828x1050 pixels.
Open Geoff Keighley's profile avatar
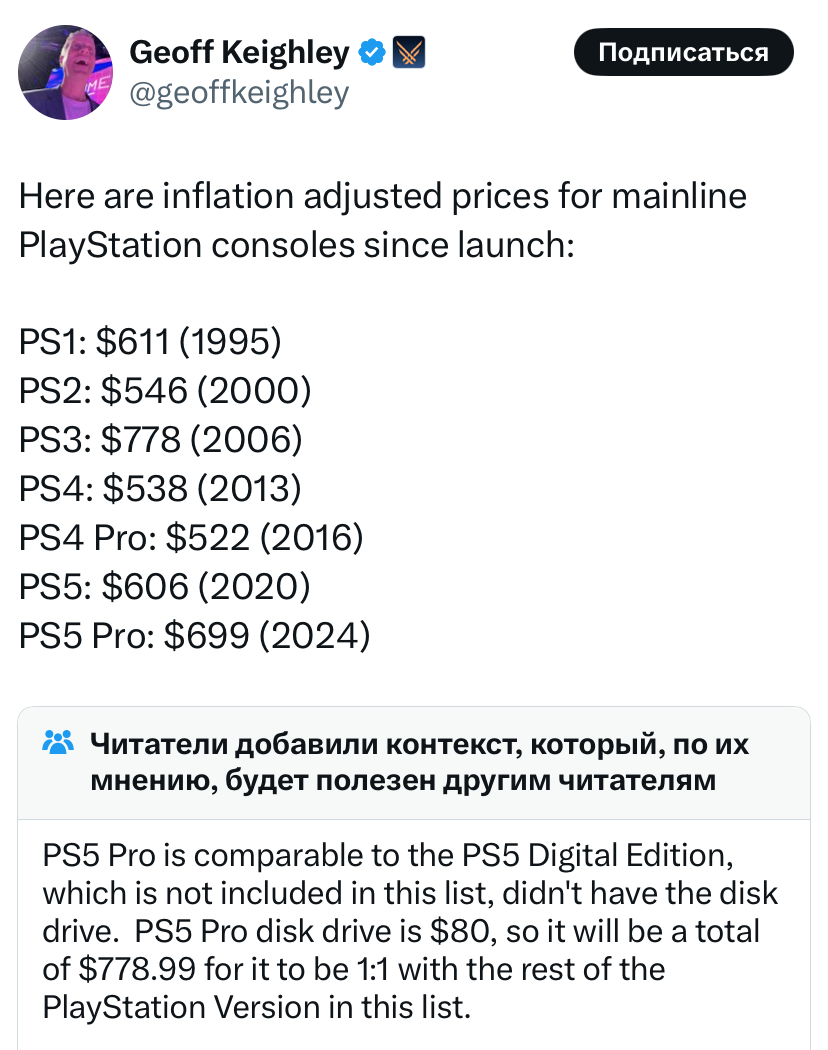[65, 72]
